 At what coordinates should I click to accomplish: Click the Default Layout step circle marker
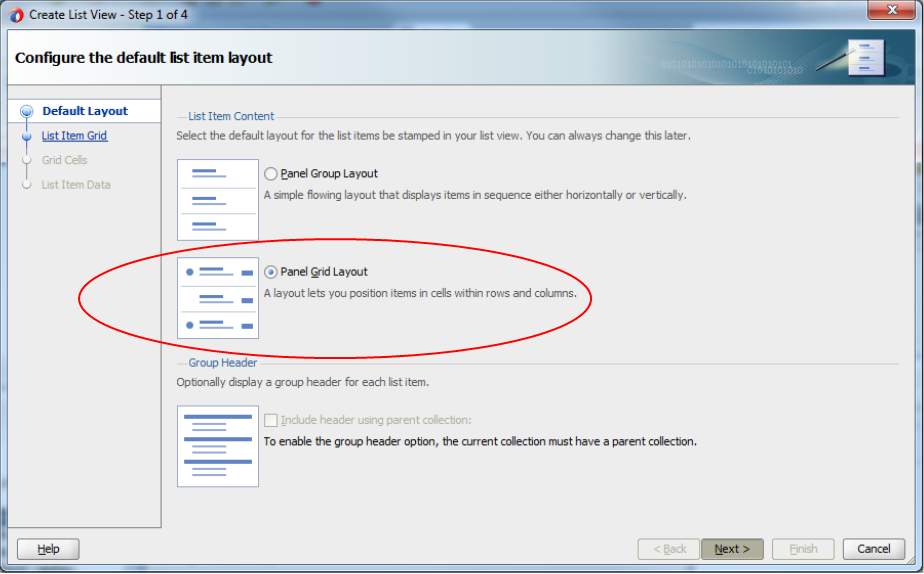(x=27, y=111)
